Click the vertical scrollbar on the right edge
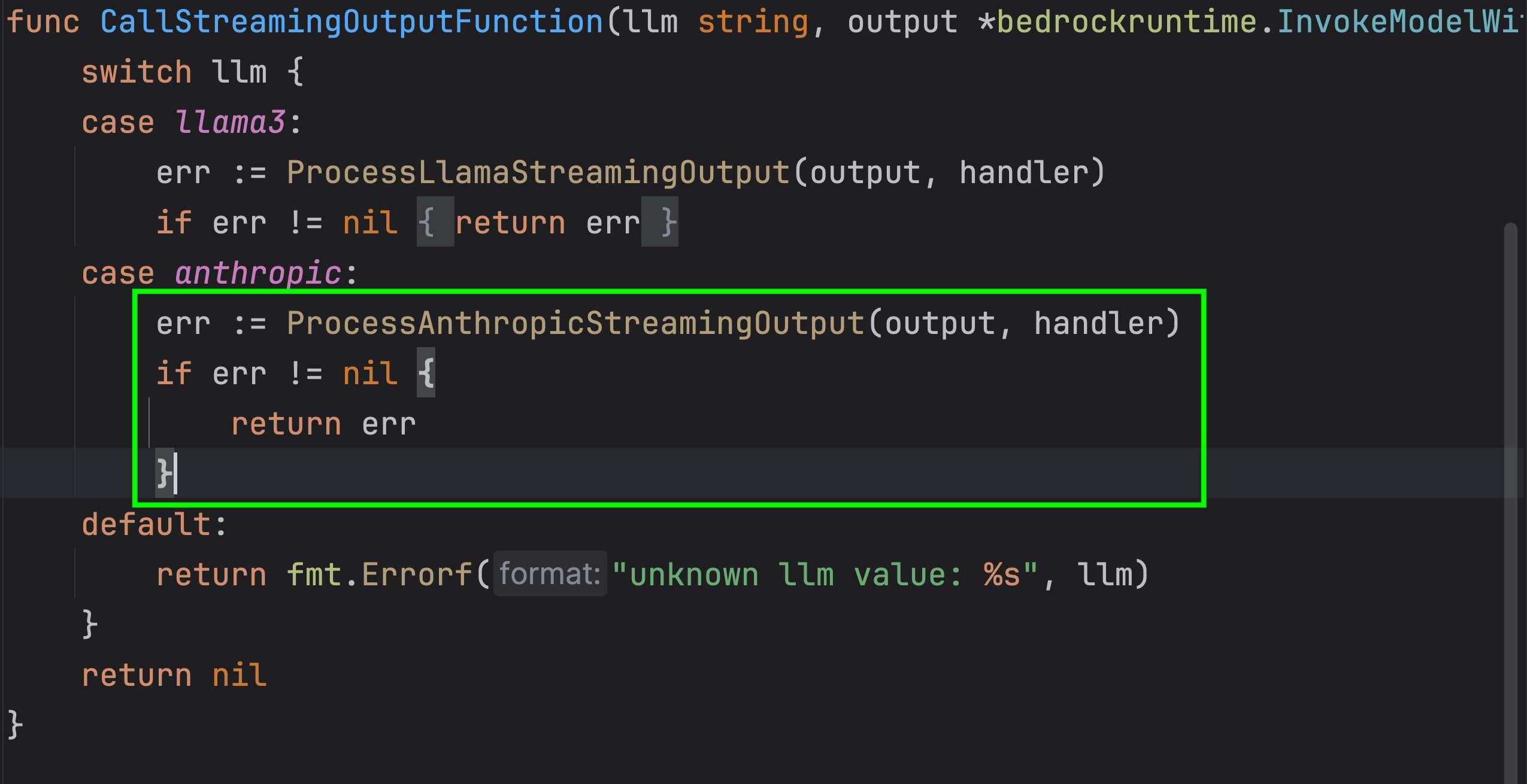This screenshot has width=1527, height=784. (x=1510, y=479)
